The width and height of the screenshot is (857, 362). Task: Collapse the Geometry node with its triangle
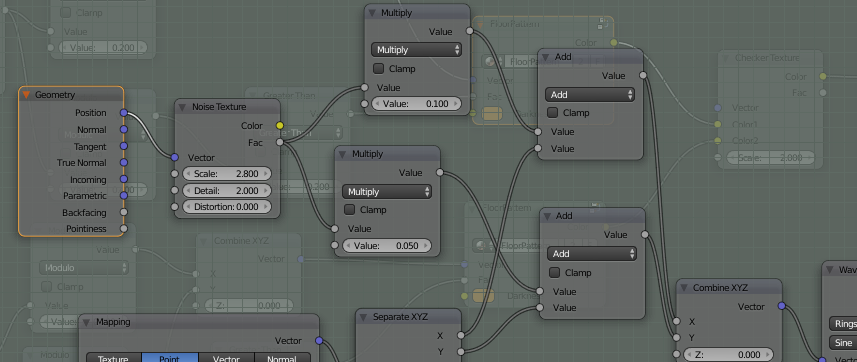[x=26, y=95]
